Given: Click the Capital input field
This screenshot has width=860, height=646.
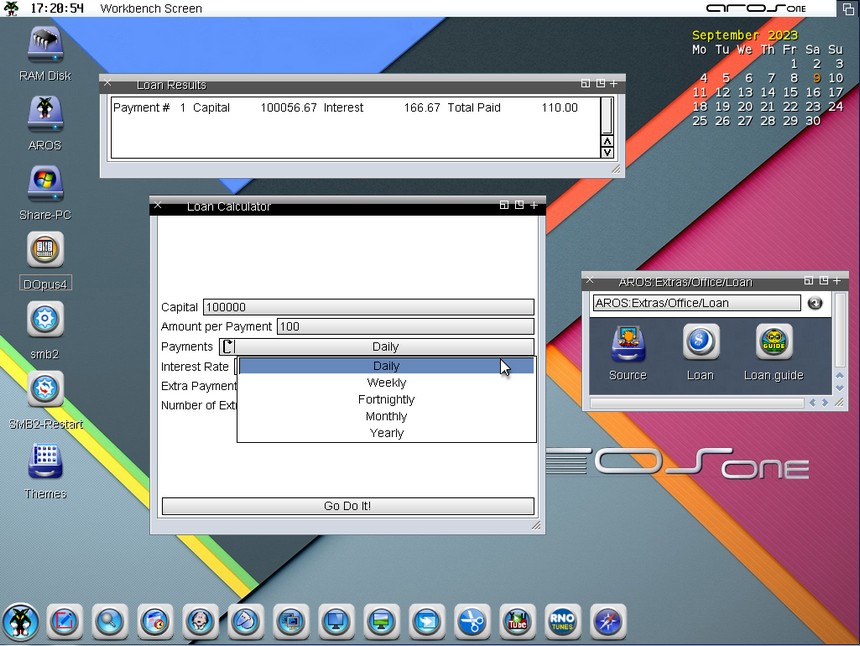Looking at the screenshot, I should 368,308.
